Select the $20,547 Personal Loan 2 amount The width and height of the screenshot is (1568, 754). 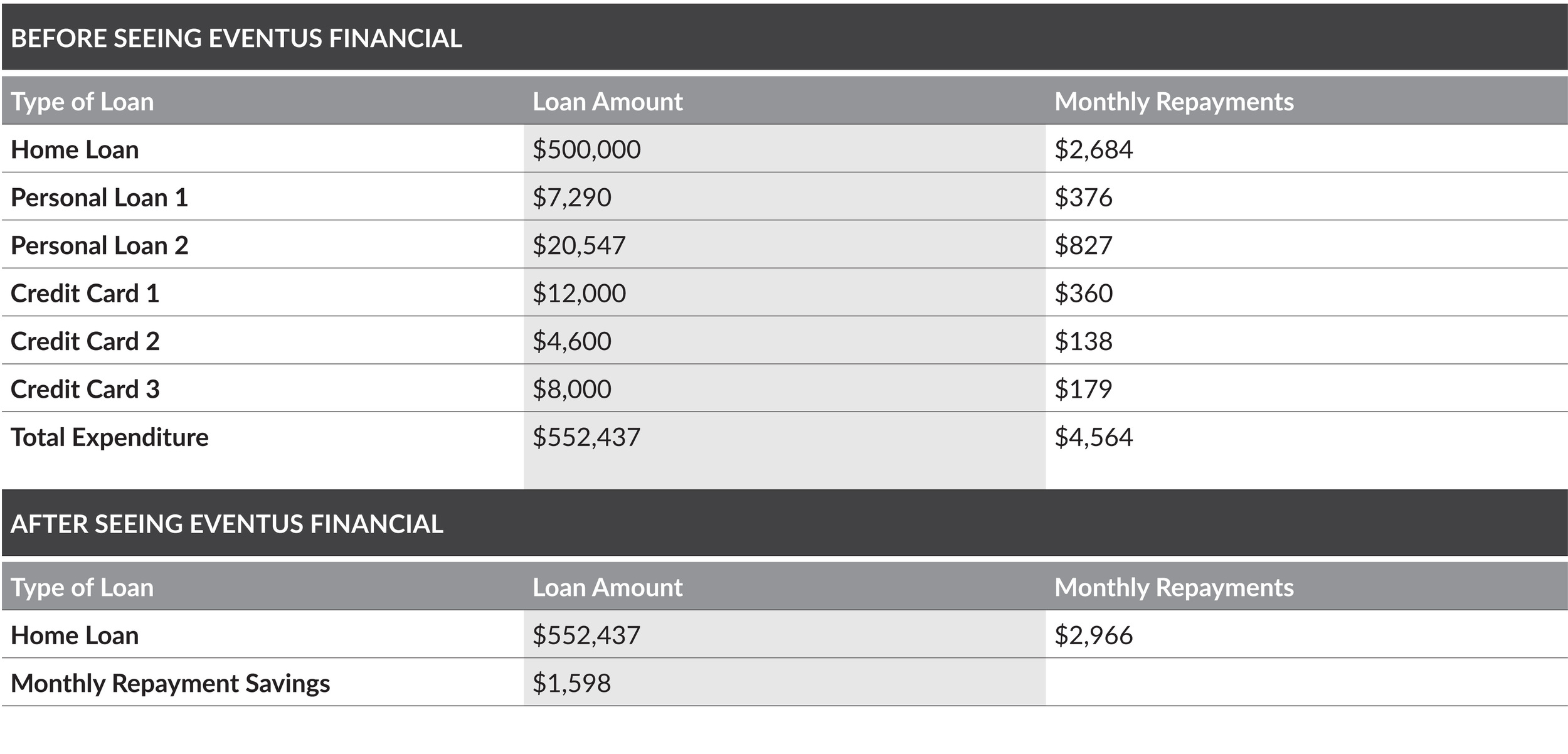[579, 246]
